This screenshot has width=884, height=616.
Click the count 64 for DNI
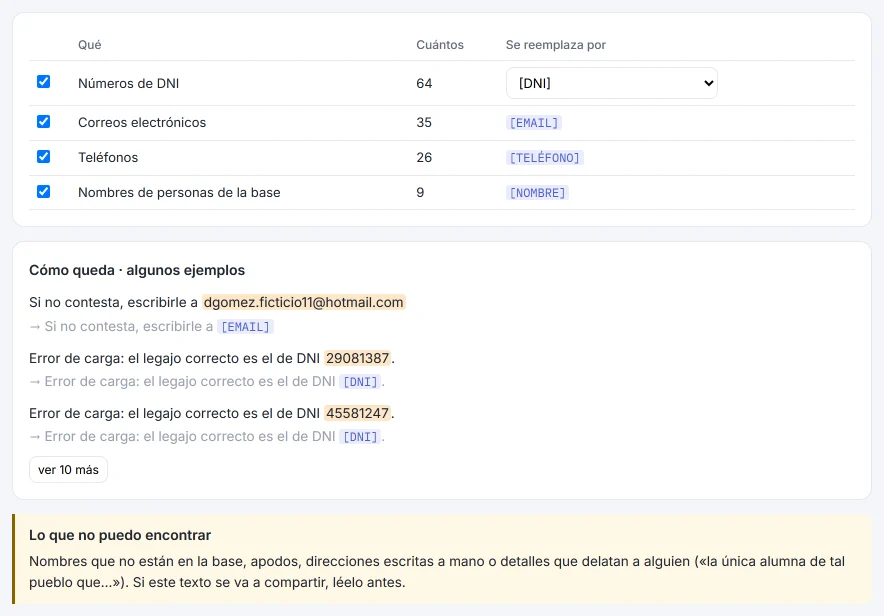coord(424,83)
